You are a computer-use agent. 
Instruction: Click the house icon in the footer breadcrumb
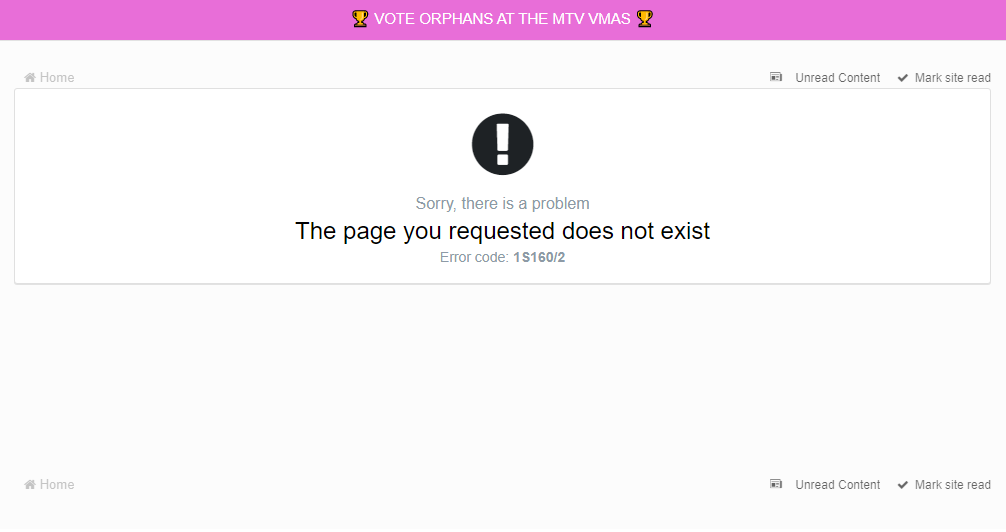(30, 485)
